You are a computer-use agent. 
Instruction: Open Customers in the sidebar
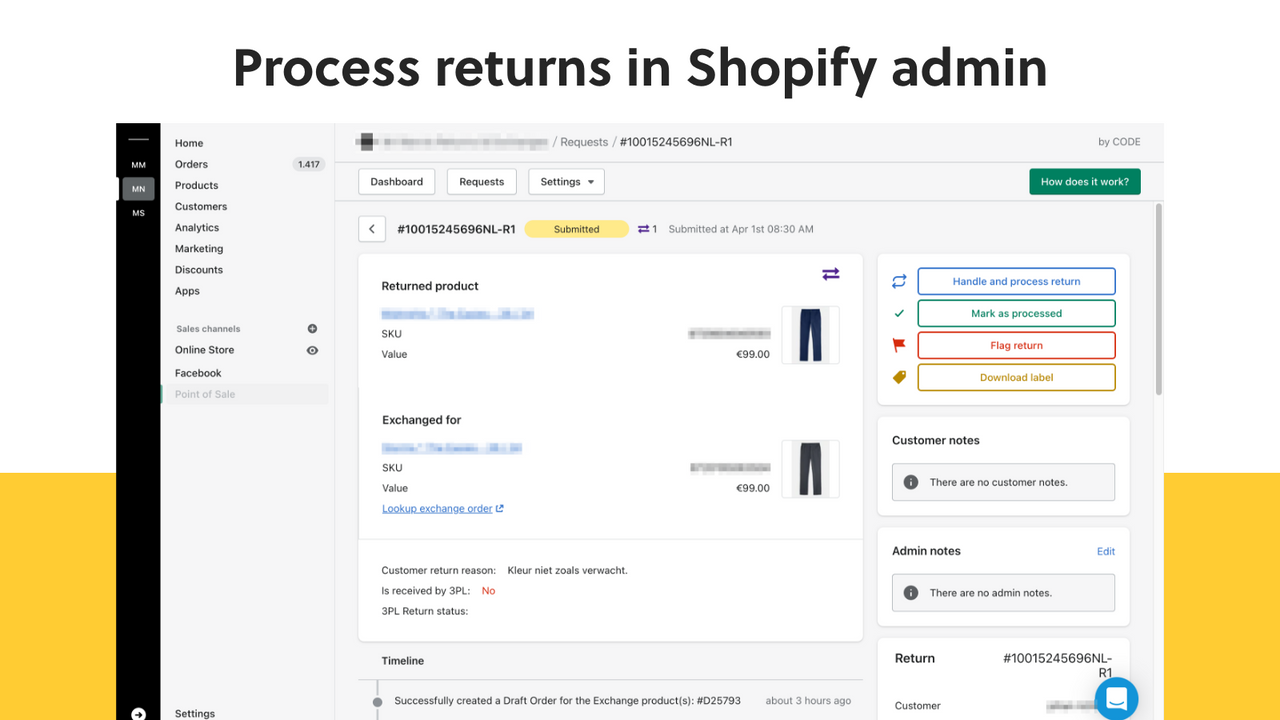[201, 206]
